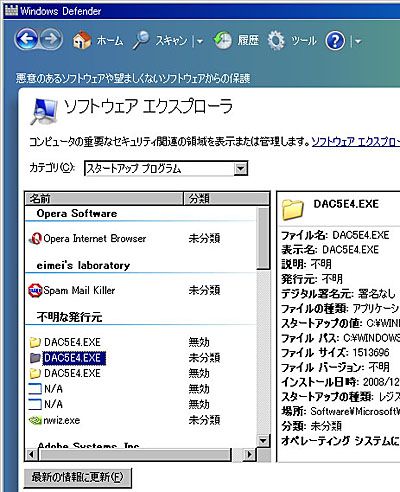Open the ソフトウェア エクスプローラ help link
This screenshot has width=400, height=492.
click(356, 142)
